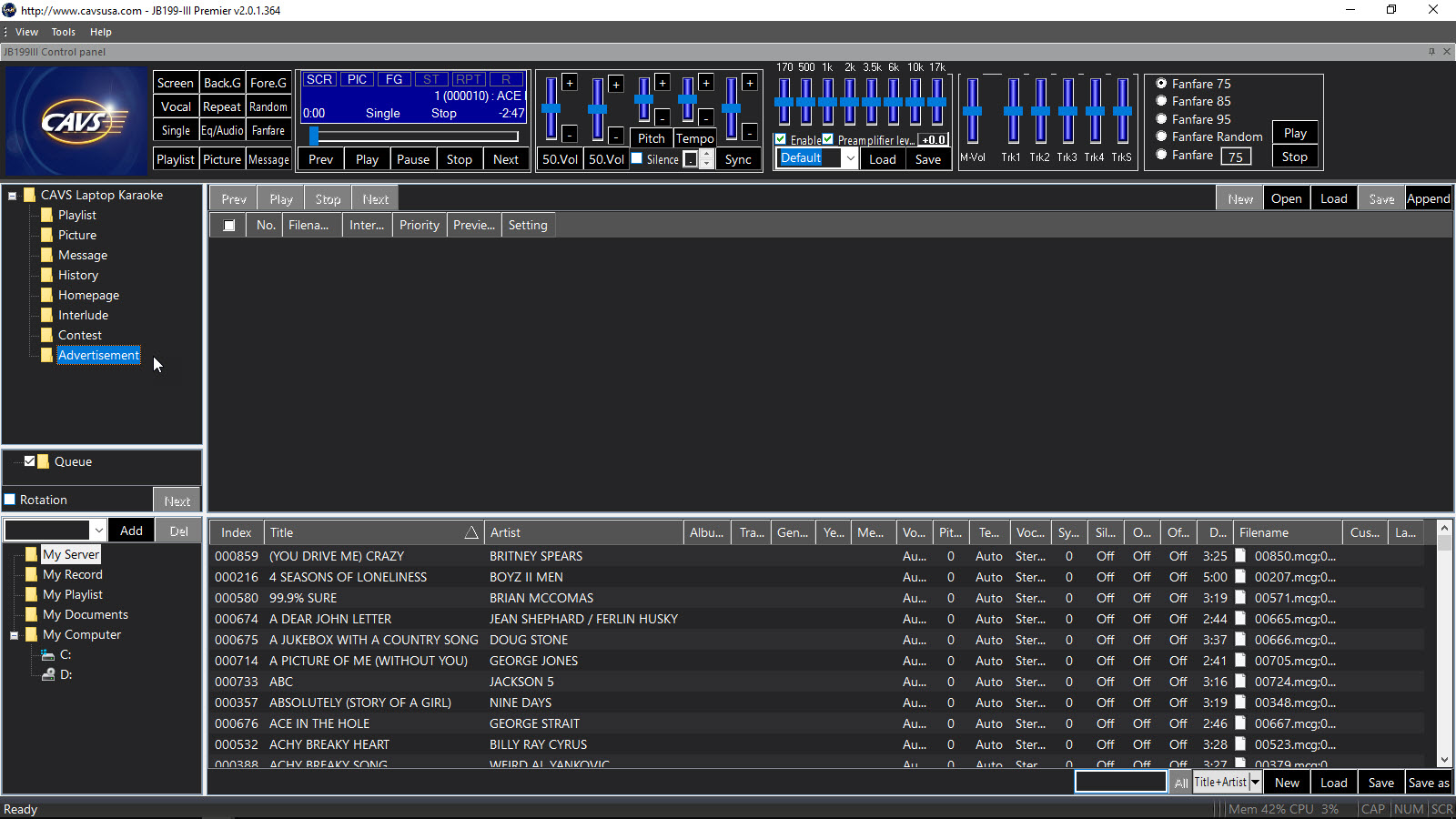
Task: Adjust the 1k equalizer band slider
Action: point(828,101)
